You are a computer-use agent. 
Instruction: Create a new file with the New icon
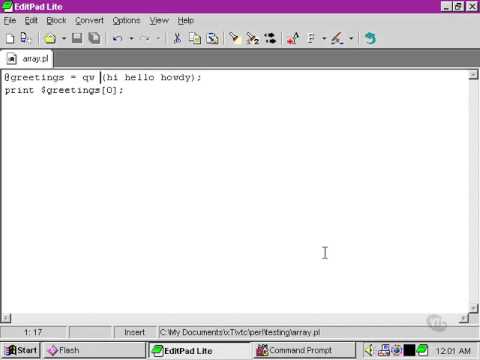[10, 39]
